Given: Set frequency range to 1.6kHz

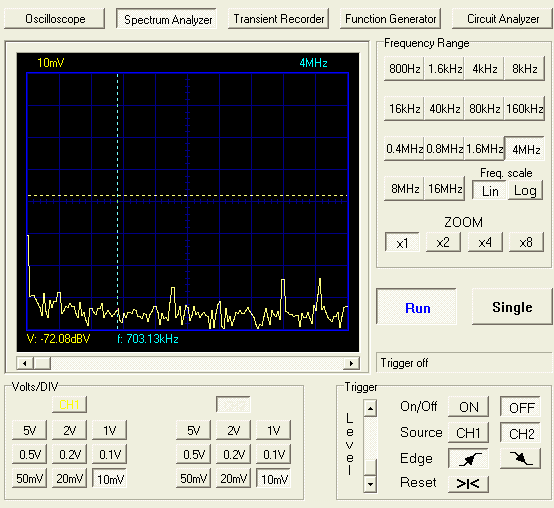Looking at the screenshot, I should coord(444,69).
